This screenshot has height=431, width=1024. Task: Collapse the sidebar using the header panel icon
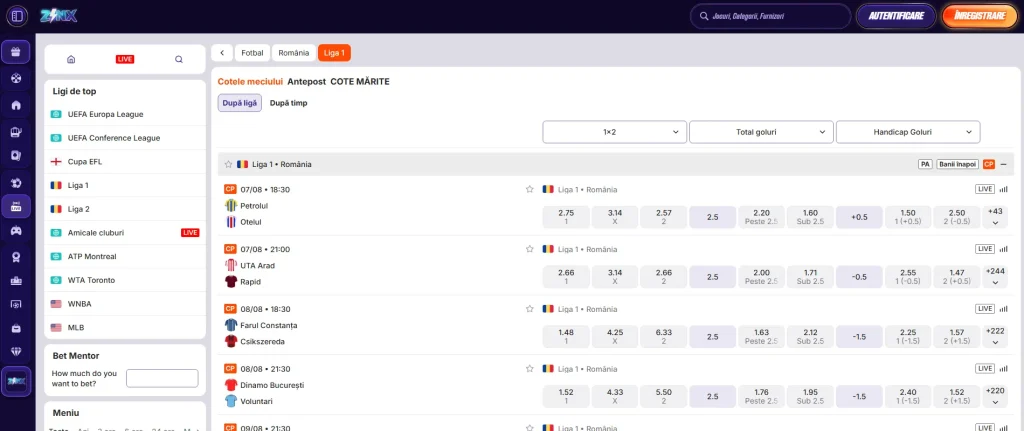[16, 16]
